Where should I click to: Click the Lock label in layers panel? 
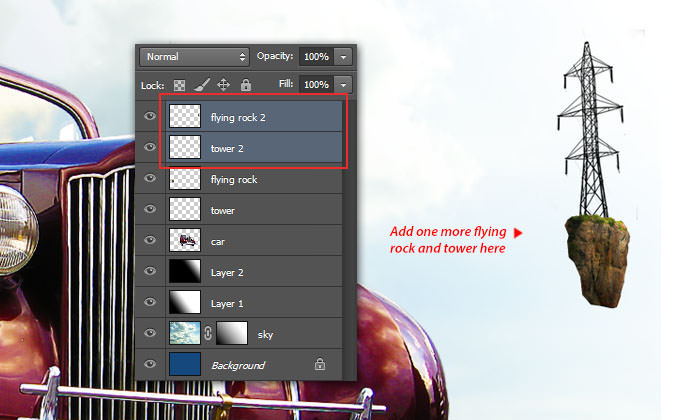(153, 85)
